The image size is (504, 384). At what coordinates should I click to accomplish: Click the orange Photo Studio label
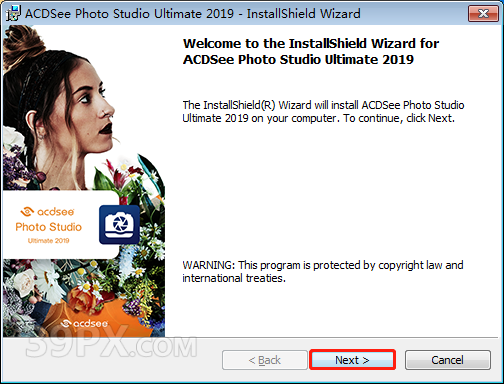(x=49, y=227)
